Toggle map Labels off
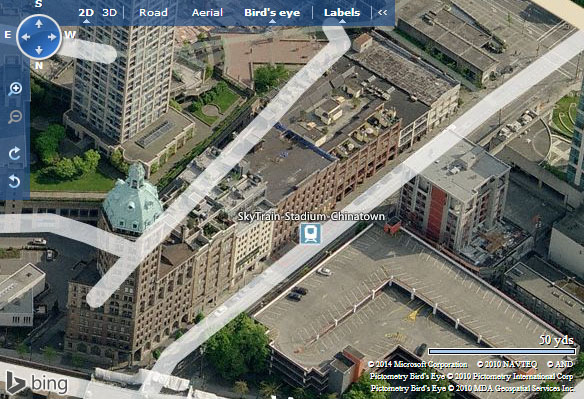The image size is (584, 399). [x=342, y=13]
